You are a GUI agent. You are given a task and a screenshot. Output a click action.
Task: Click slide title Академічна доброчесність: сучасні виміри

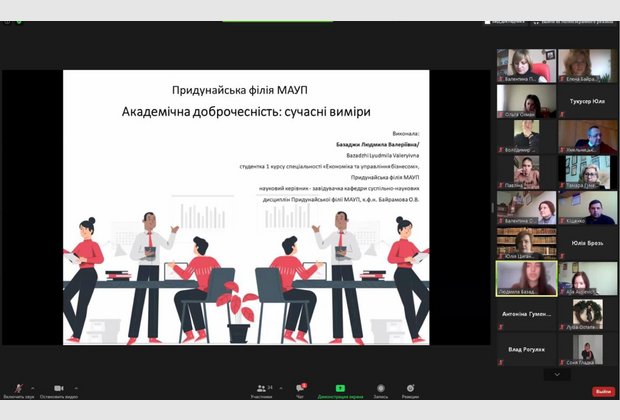(246, 112)
